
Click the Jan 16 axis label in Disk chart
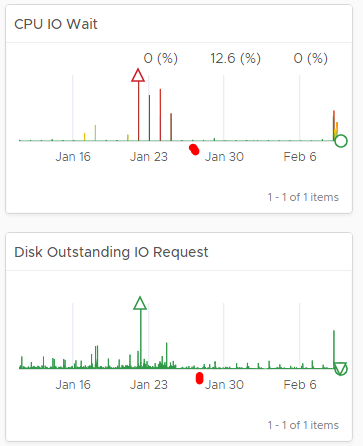[73, 385]
